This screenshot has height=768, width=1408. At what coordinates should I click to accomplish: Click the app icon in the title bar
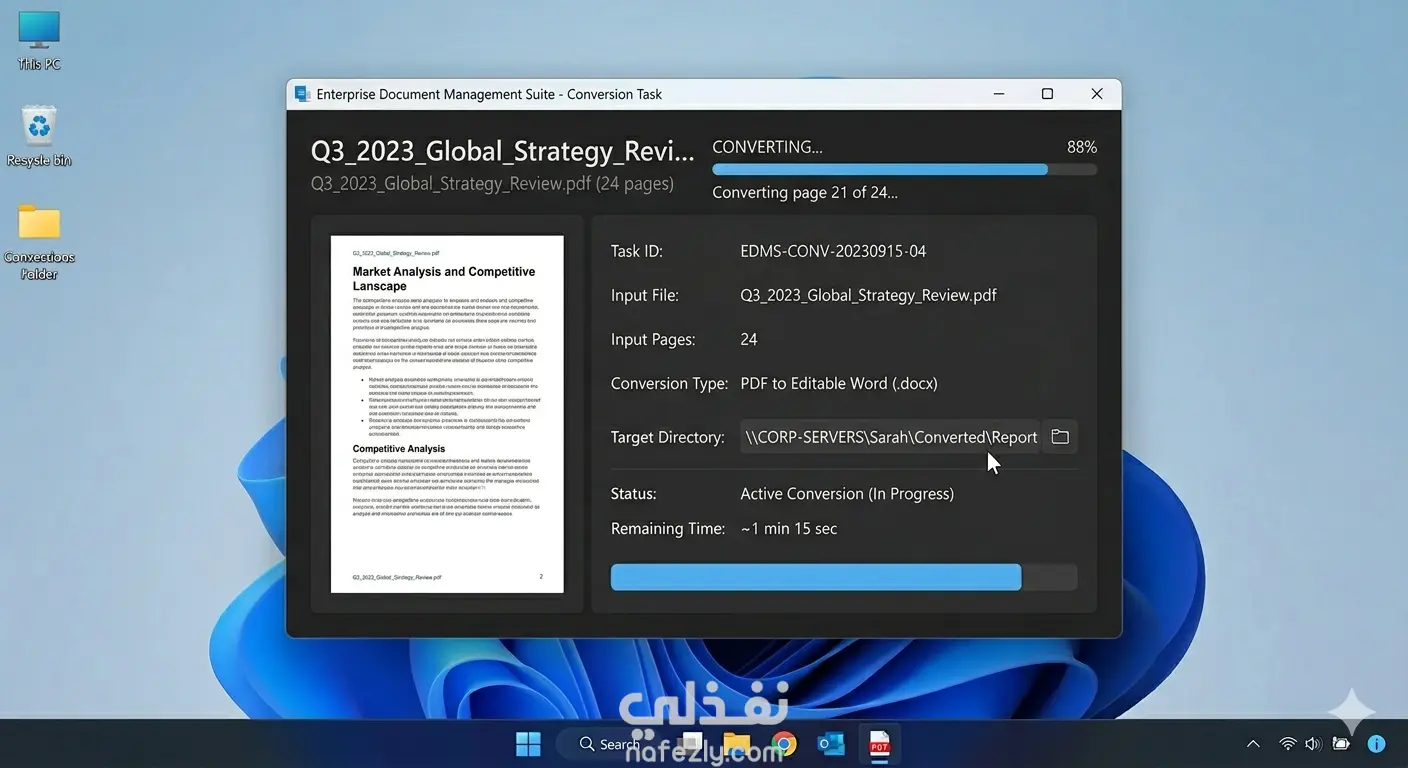point(301,94)
